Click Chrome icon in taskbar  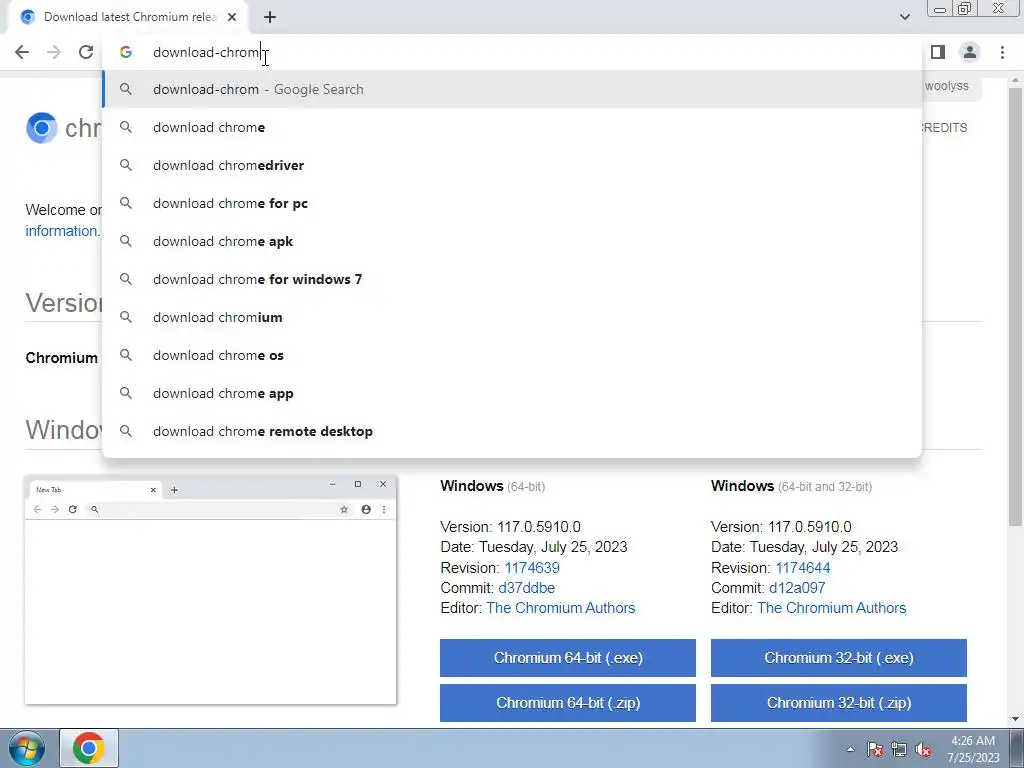tap(89, 748)
